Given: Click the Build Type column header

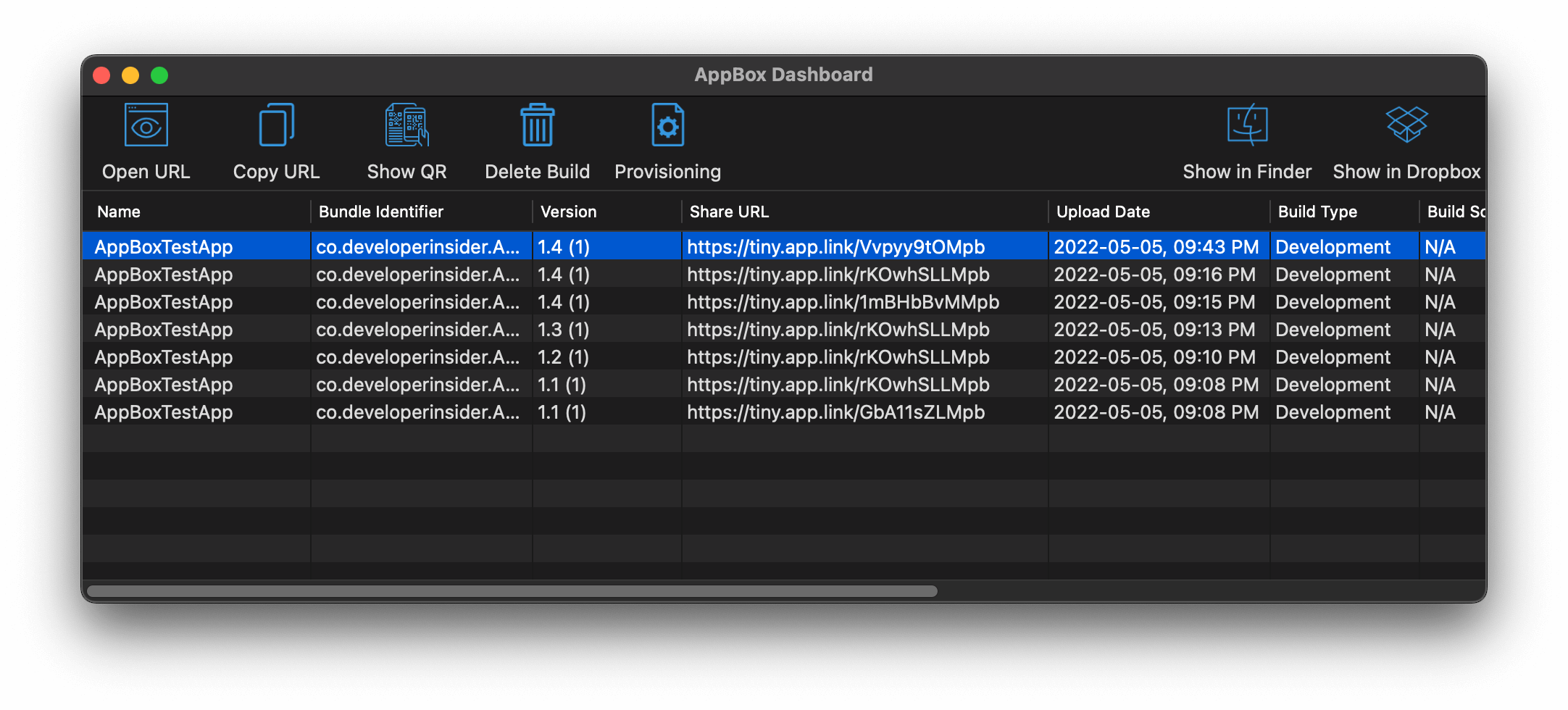Looking at the screenshot, I should point(1317,212).
